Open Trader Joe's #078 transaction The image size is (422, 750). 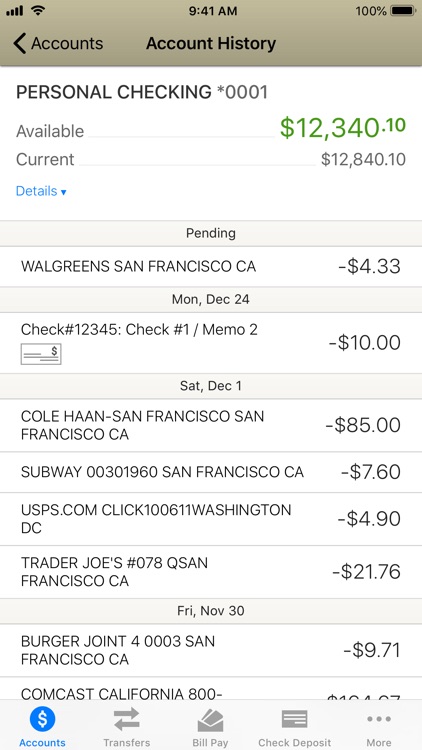tap(211, 572)
